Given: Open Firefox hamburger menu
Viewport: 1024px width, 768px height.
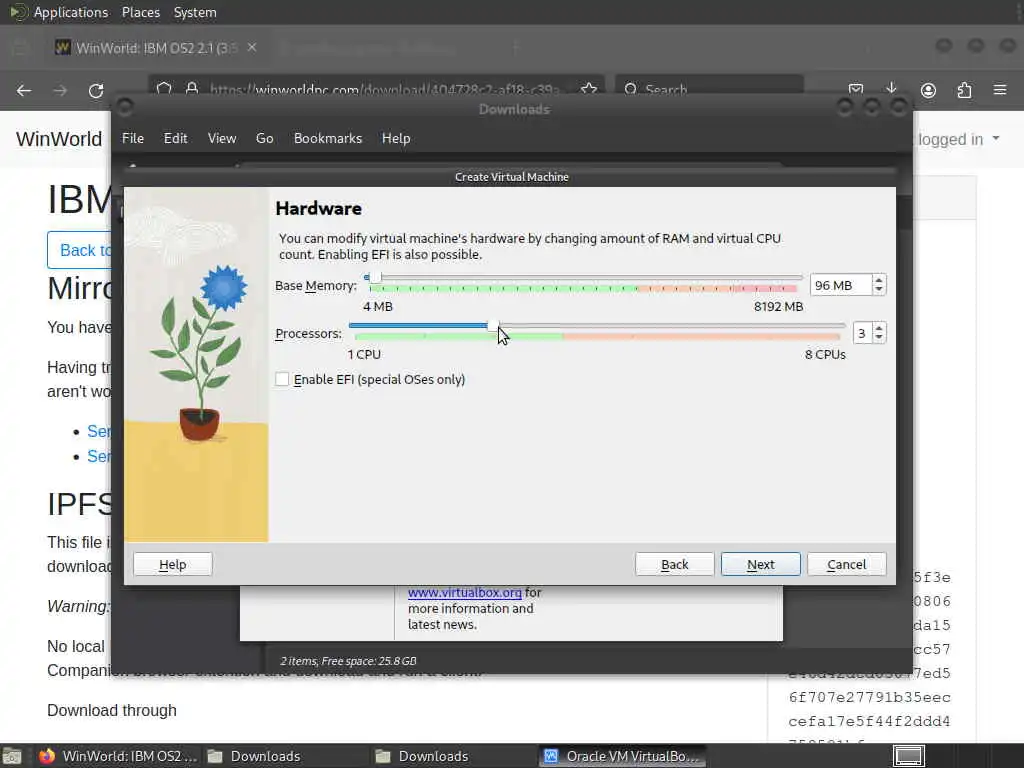Looking at the screenshot, I should (x=1000, y=90).
